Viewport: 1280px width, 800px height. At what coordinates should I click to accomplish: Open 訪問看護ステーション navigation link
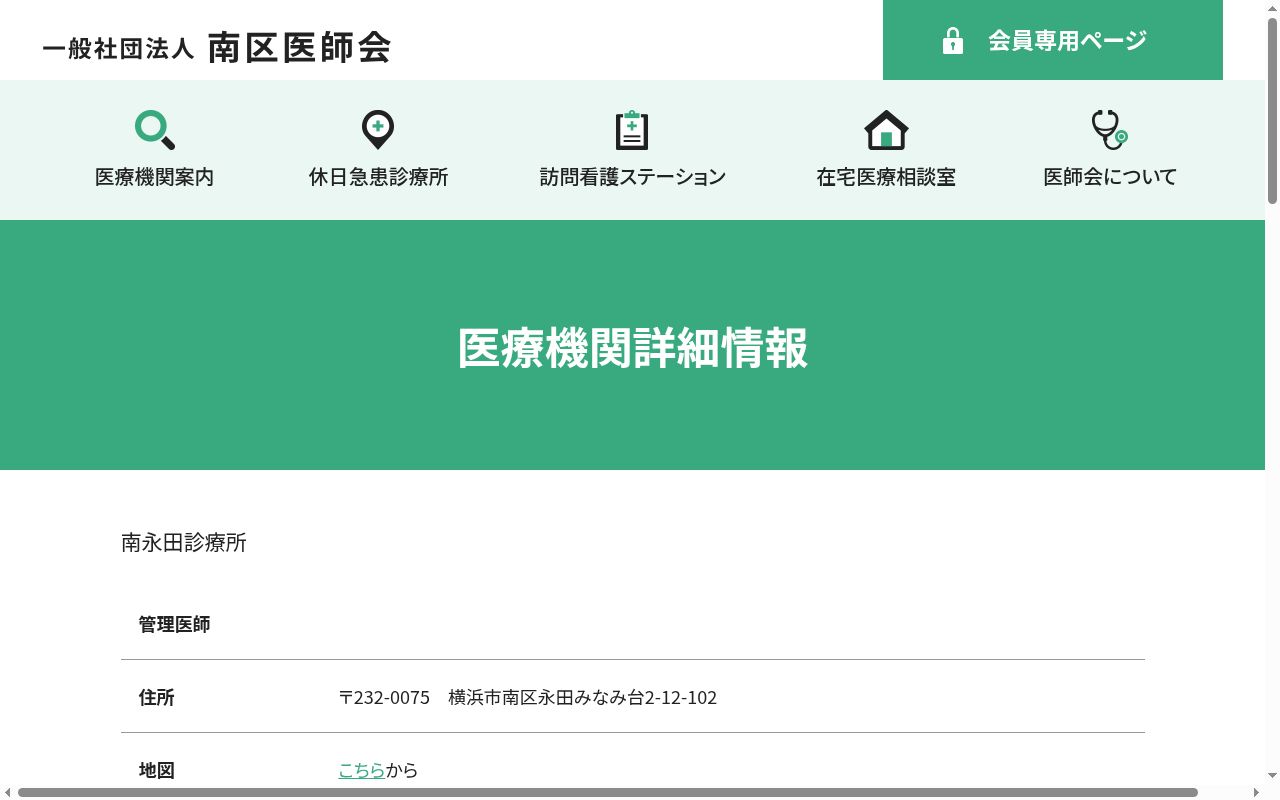pyautogui.click(x=633, y=177)
